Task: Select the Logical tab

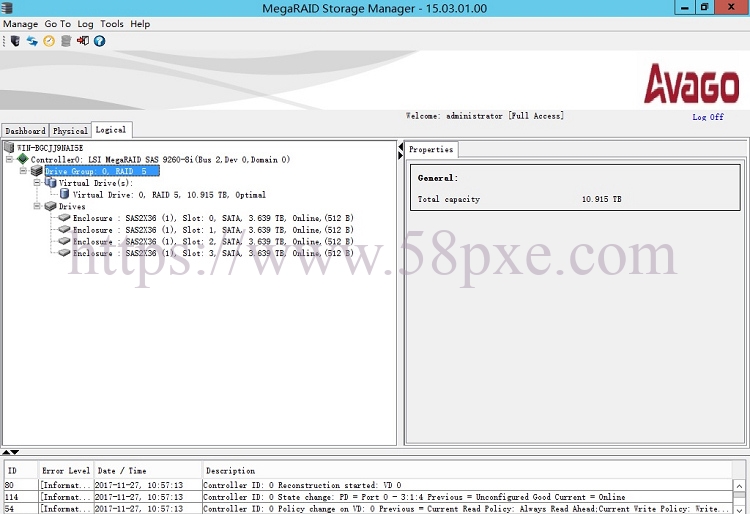Action: coord(111,130)
